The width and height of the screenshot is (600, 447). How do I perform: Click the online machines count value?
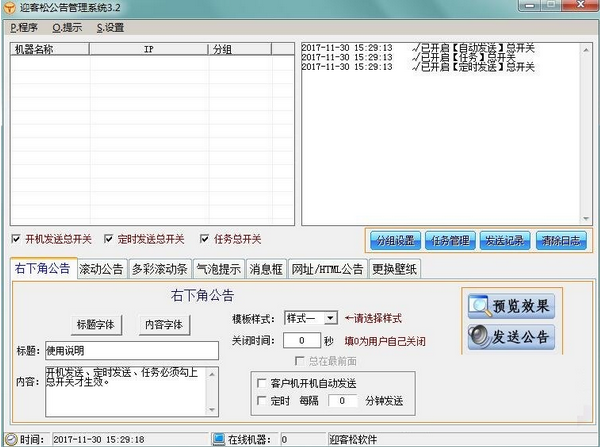(x=284, y=439)
